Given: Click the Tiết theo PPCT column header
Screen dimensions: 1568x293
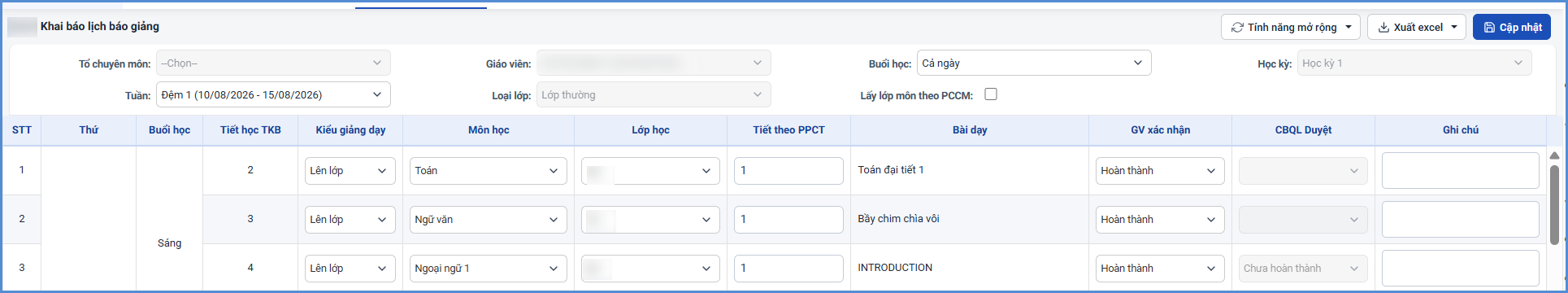Looking at the screenshot, I should pyautogui.click(x=788, y=130).
